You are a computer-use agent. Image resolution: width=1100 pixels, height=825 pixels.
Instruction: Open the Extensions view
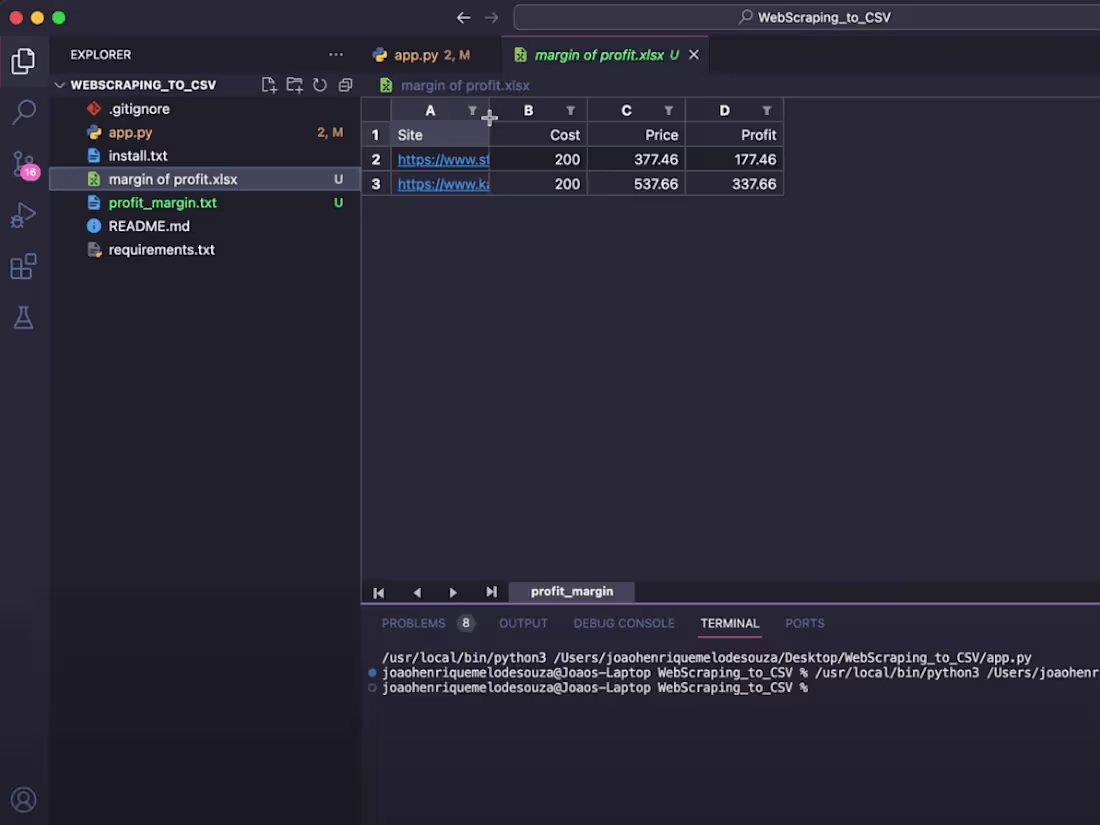(x=24, y=266)
